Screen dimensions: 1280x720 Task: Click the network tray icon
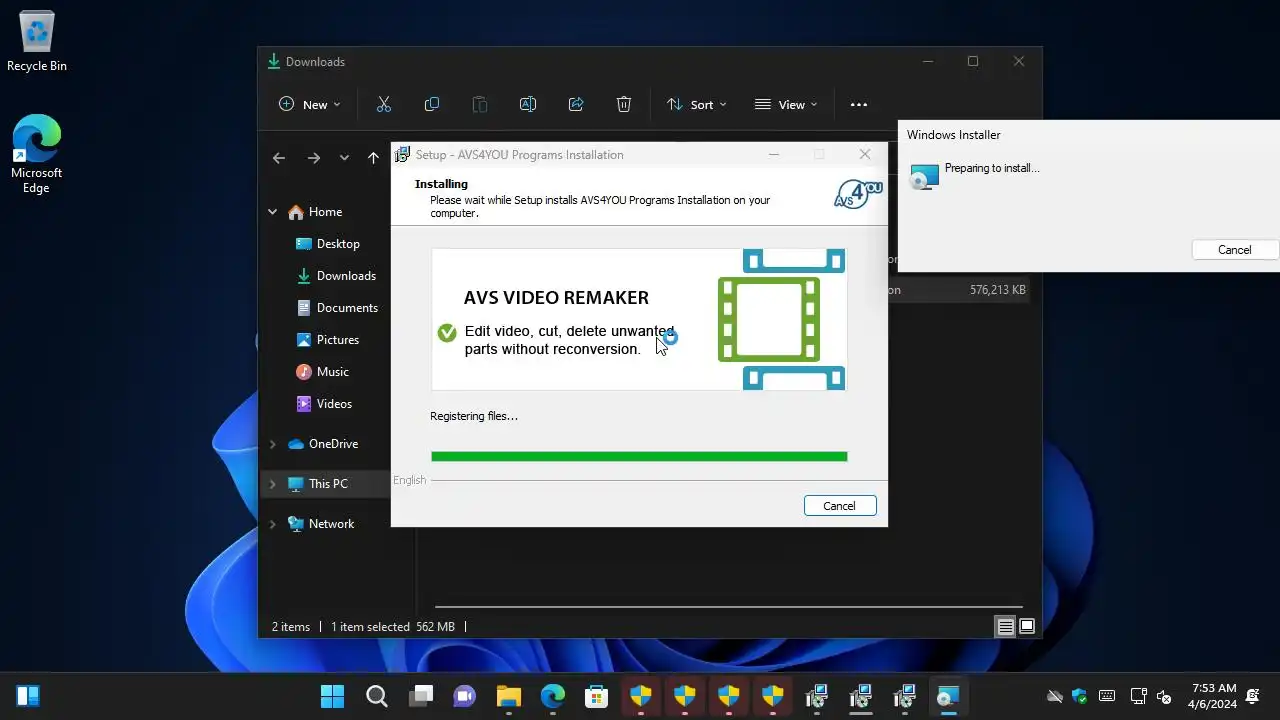tap(1138, 696)
